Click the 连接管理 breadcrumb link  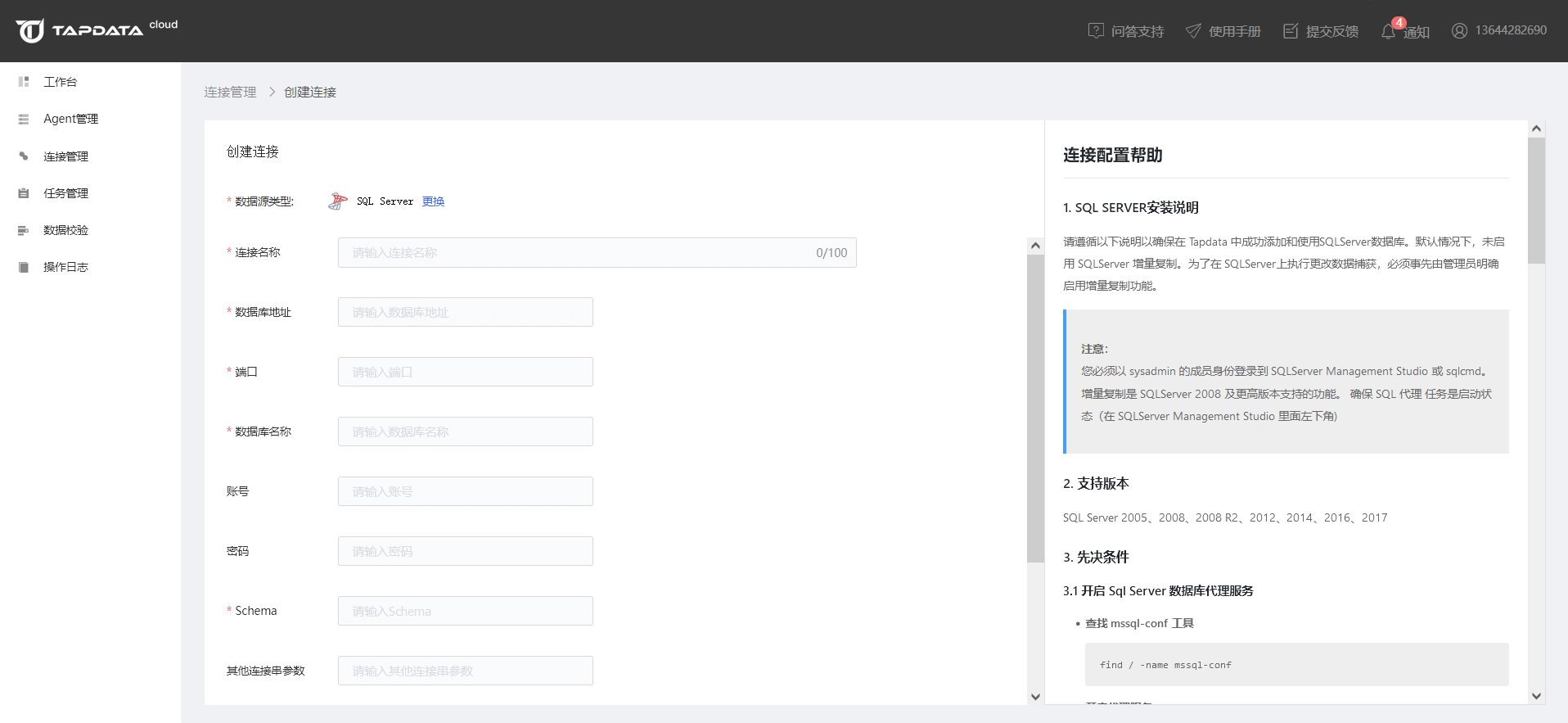pyautogui.click(x=230, y=92)
